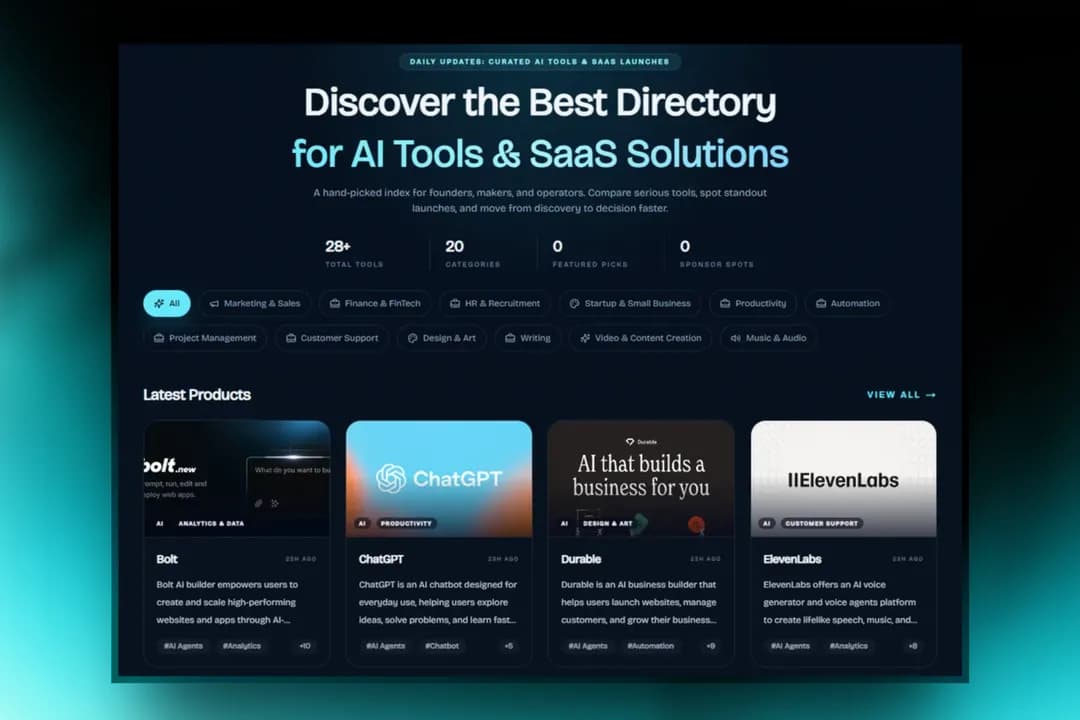This screenshot has width=1080, height=720.
Task: Click #AI Agents tag on ChatGPT card
Action: point(386,646)
